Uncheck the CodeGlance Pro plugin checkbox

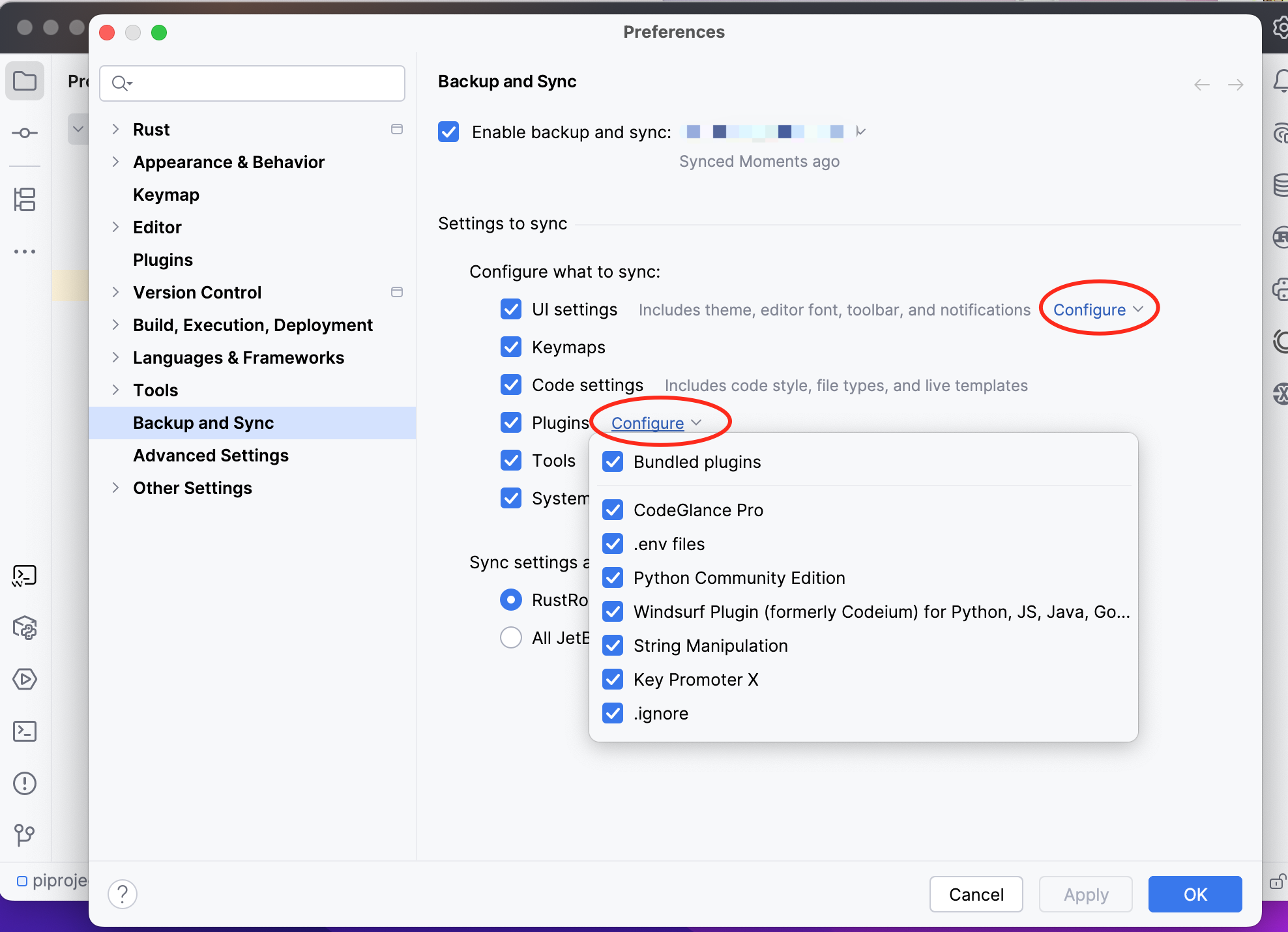click(x=613, y=510)
